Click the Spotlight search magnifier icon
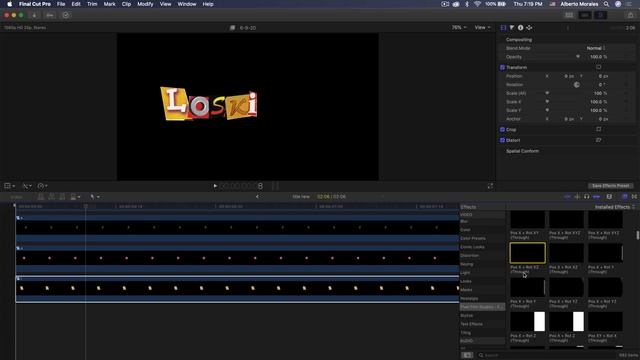The width and height of the screenshot is (640, 360). tap(607, 4)
